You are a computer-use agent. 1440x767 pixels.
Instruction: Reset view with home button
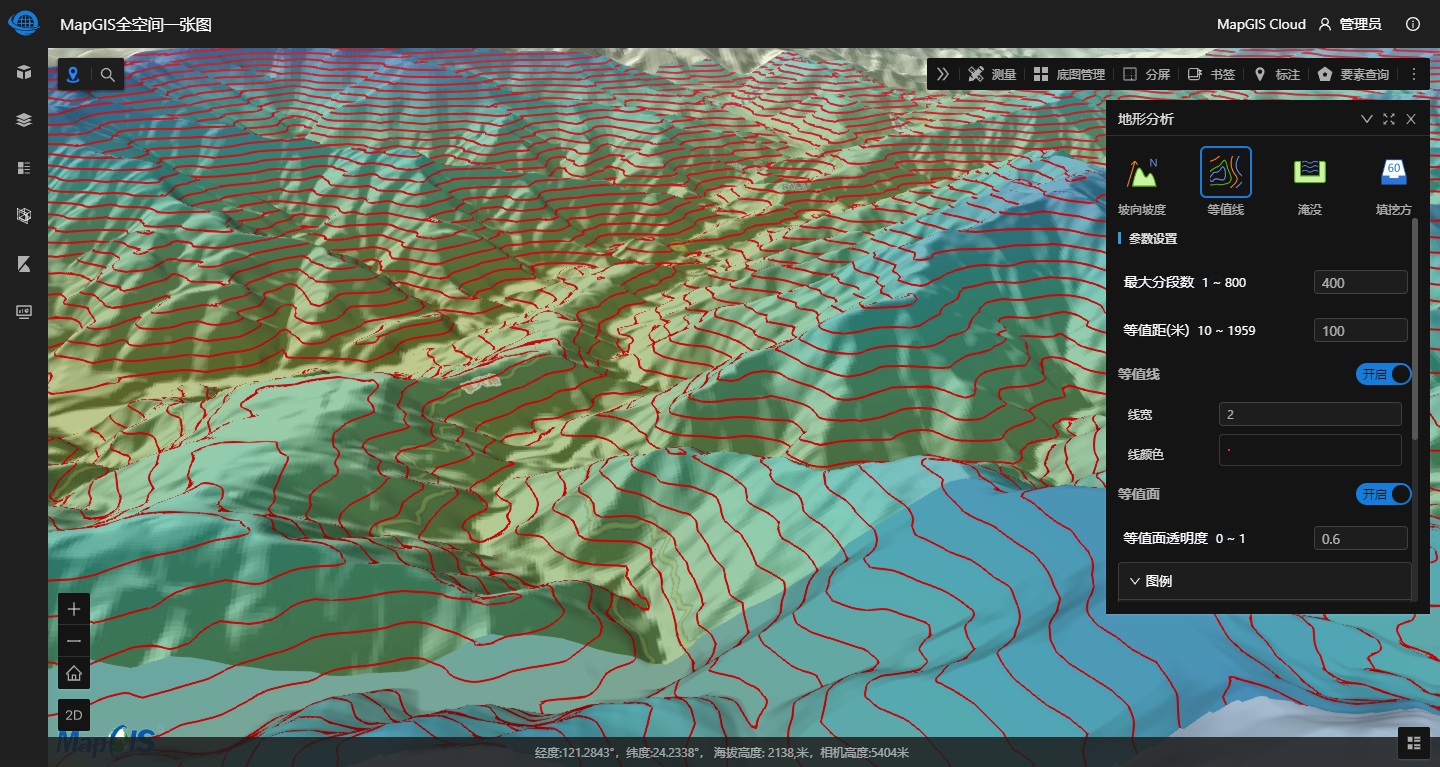[73, 673]
